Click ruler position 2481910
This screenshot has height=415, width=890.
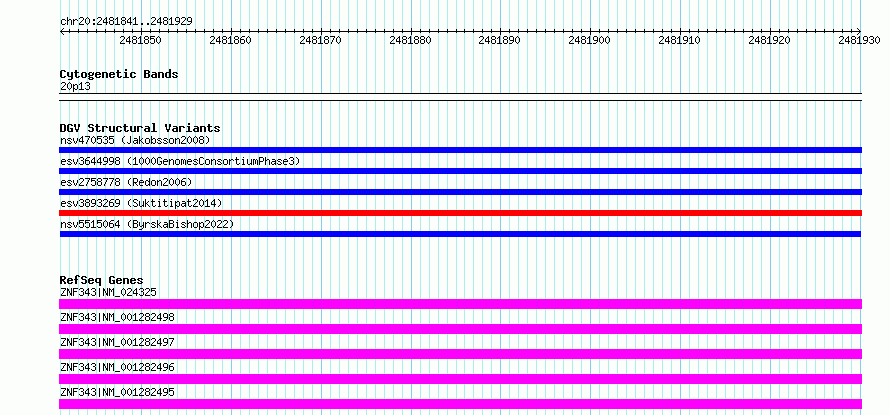click(679, 40)
